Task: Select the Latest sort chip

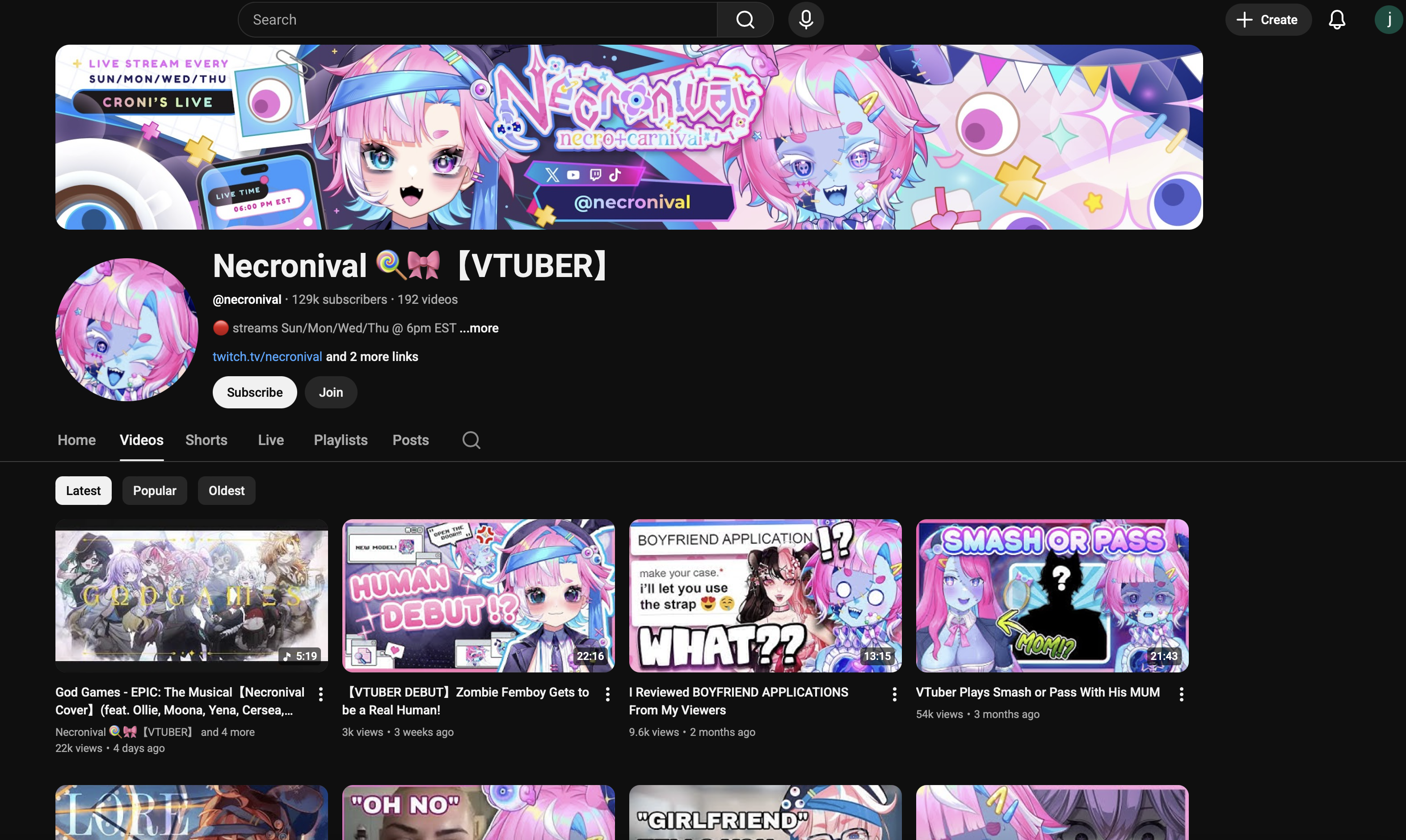Action: pyautogui.click(x=83, y=491)
